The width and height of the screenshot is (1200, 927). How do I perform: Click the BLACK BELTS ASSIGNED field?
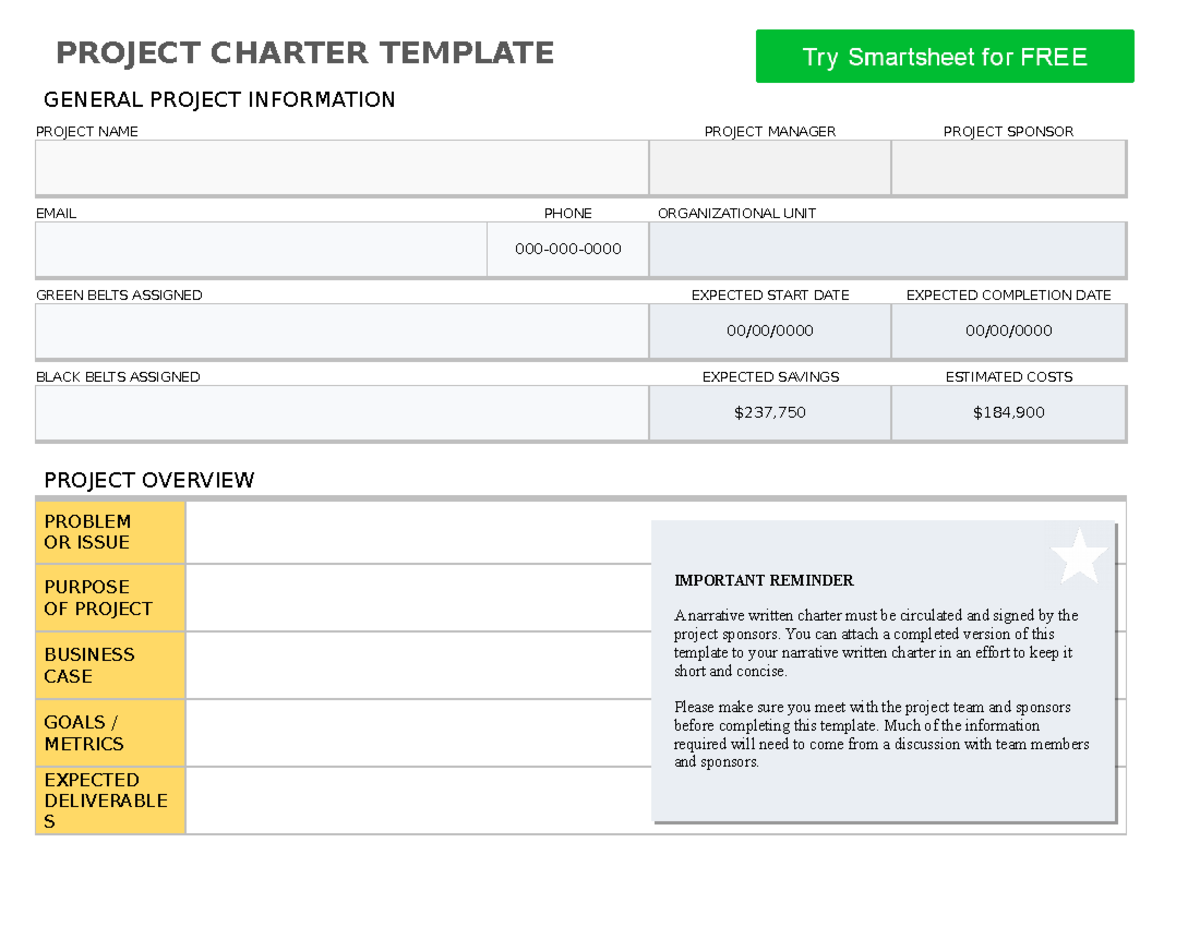tap(340, 412)
